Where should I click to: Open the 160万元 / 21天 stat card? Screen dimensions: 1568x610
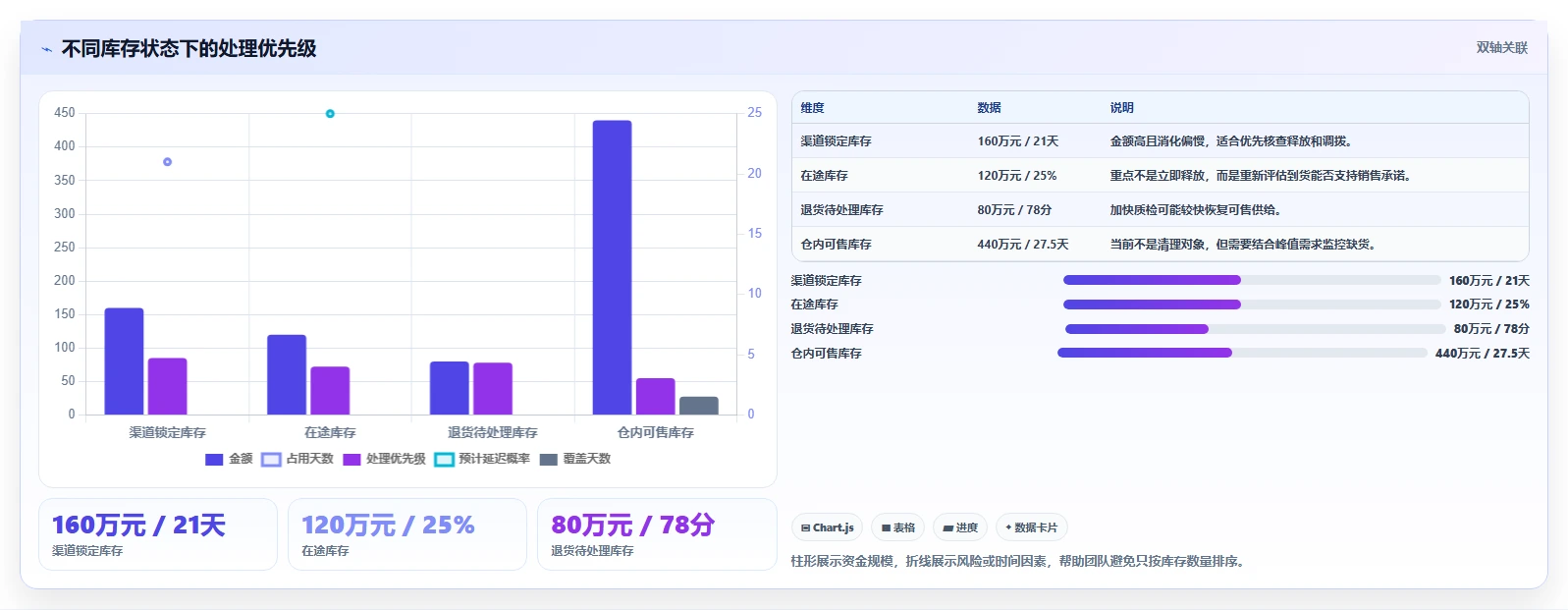(x=158, y=534)
